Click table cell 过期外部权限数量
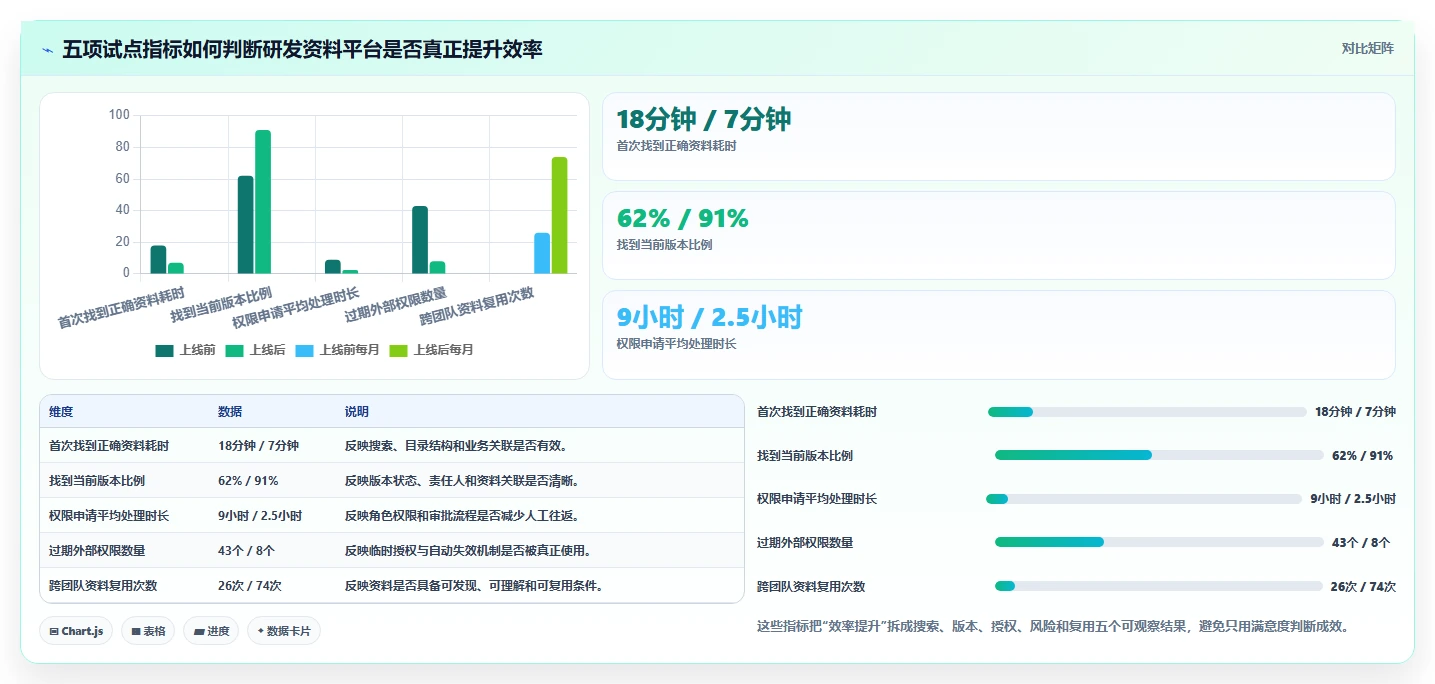The image size is (1435, 684). pos(97,551)
